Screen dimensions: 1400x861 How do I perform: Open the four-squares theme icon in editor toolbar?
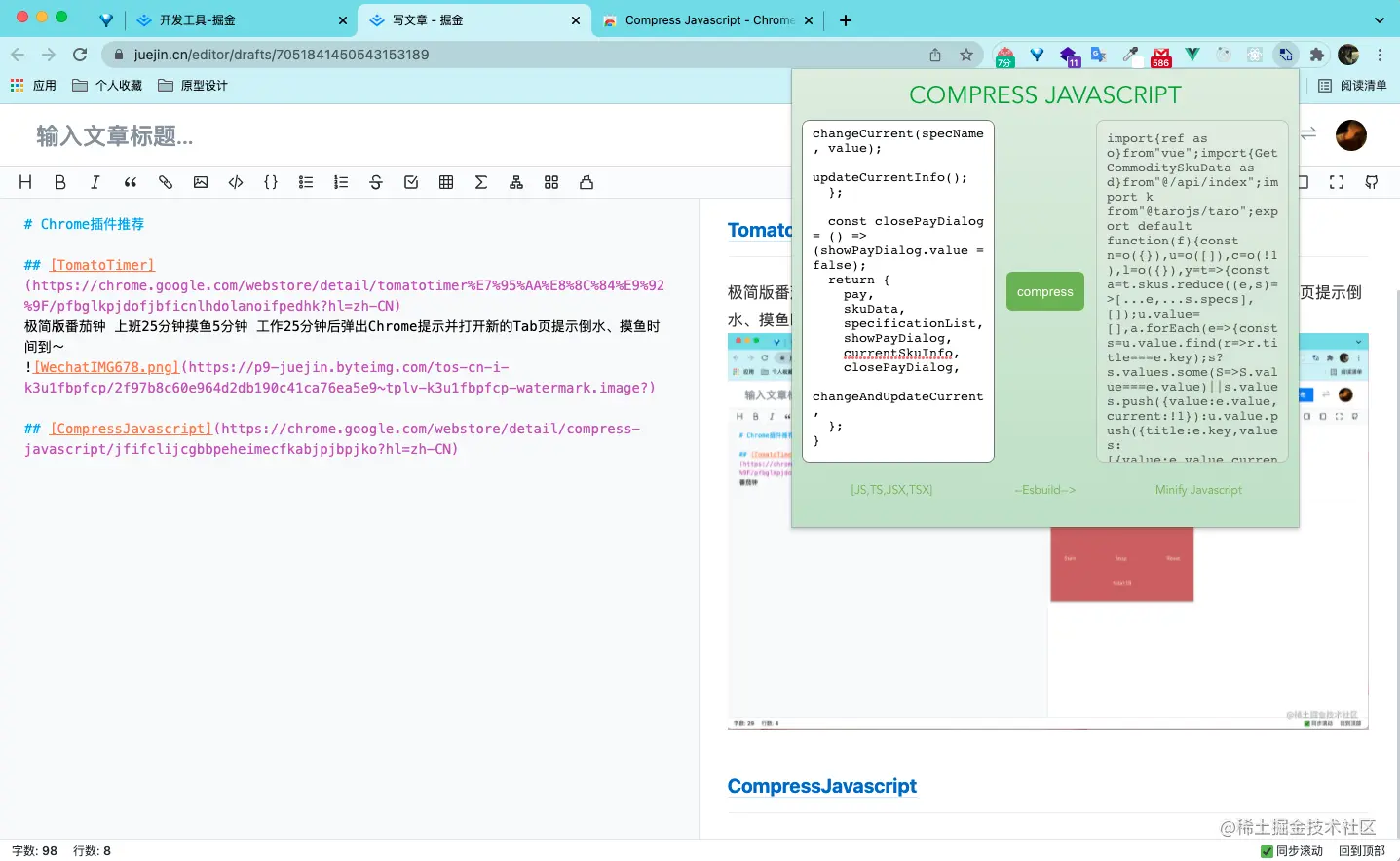(x=551, y=182)
